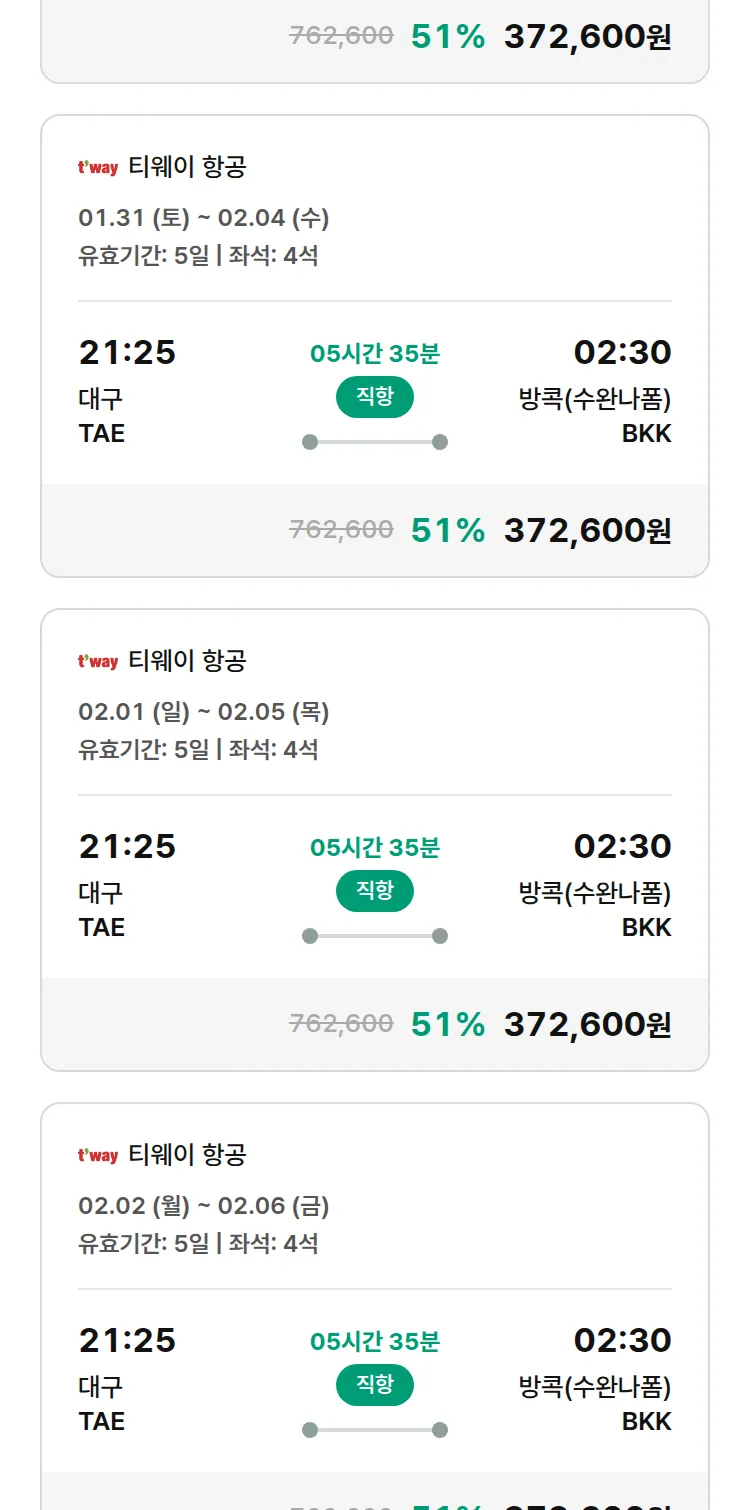Select the 02.01 (일) ~ 02.05 (목) date text

204,712
